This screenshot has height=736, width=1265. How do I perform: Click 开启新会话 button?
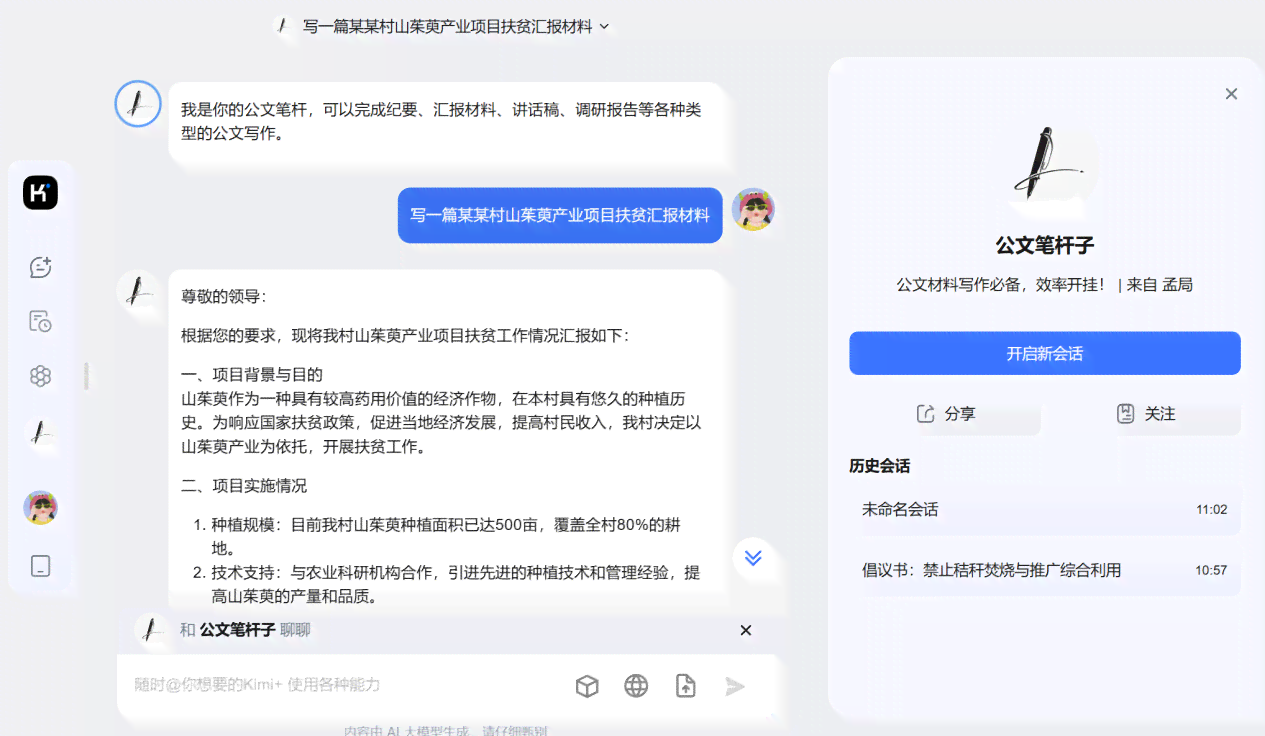pos(1045,353)
